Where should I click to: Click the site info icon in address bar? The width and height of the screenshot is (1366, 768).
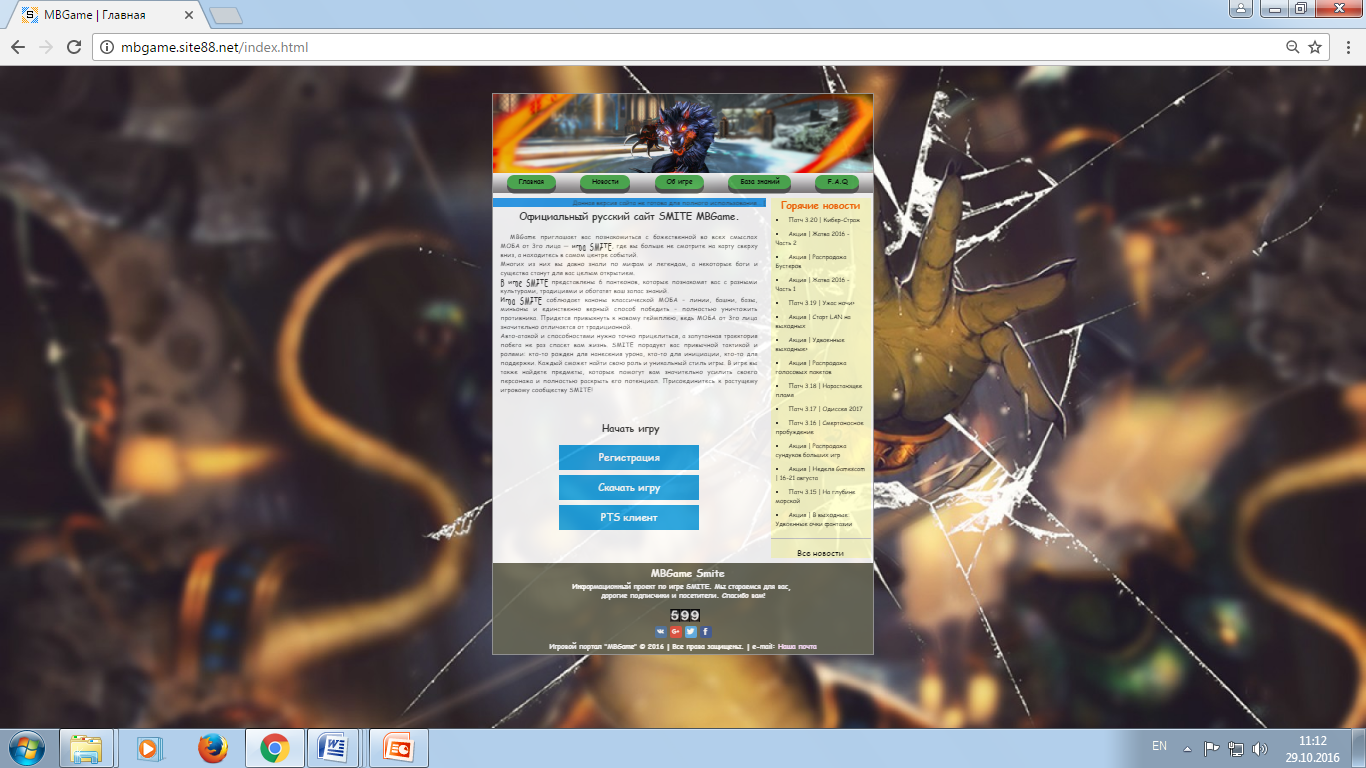click(108, 47)
